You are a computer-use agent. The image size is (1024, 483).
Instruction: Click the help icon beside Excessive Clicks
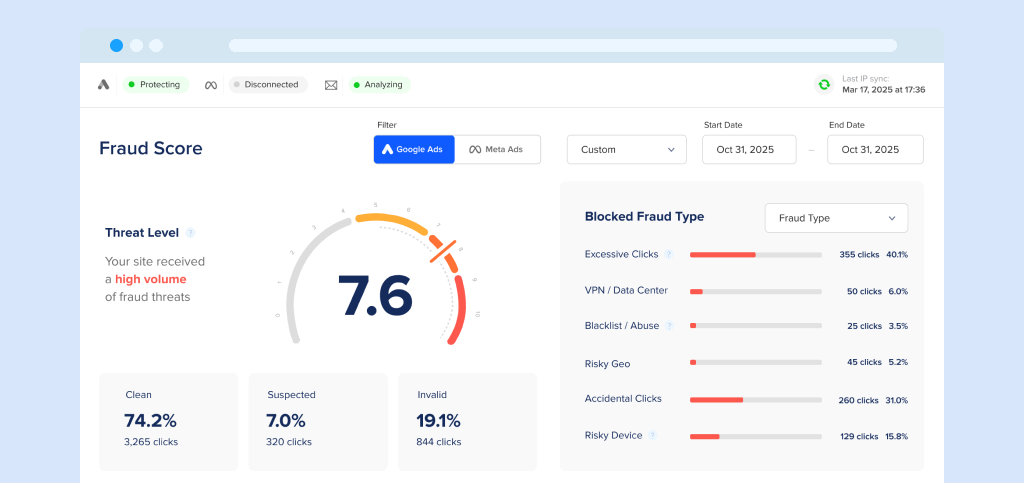click(669, 254)
